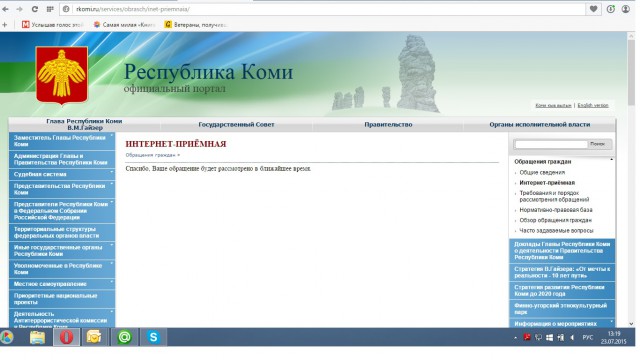Click the 'Обращения граждан' breadcrumb link
This screenshot has width=640, height=360.
tap(151, 155)
